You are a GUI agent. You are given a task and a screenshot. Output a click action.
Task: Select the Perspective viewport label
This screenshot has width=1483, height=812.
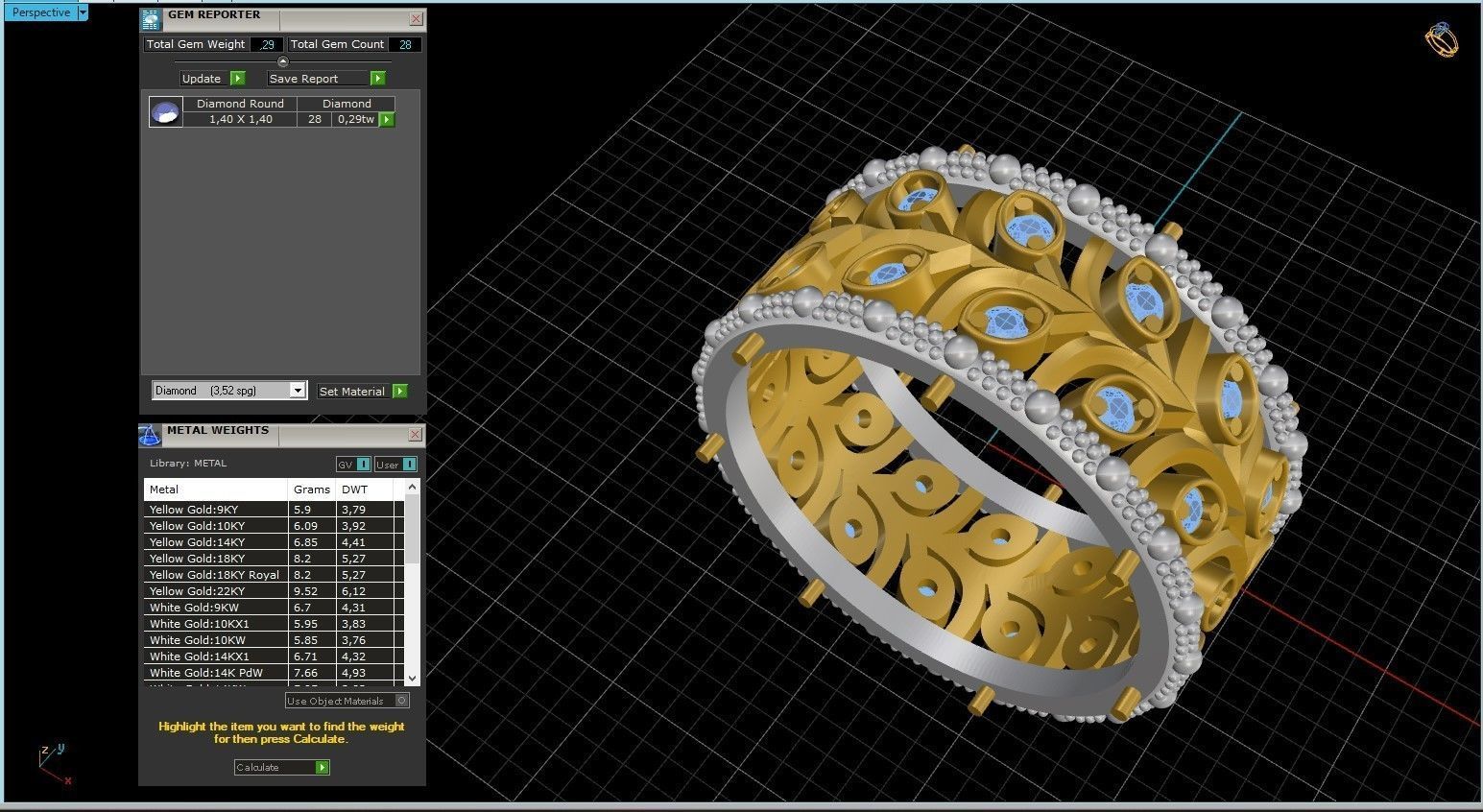point(40,12)
